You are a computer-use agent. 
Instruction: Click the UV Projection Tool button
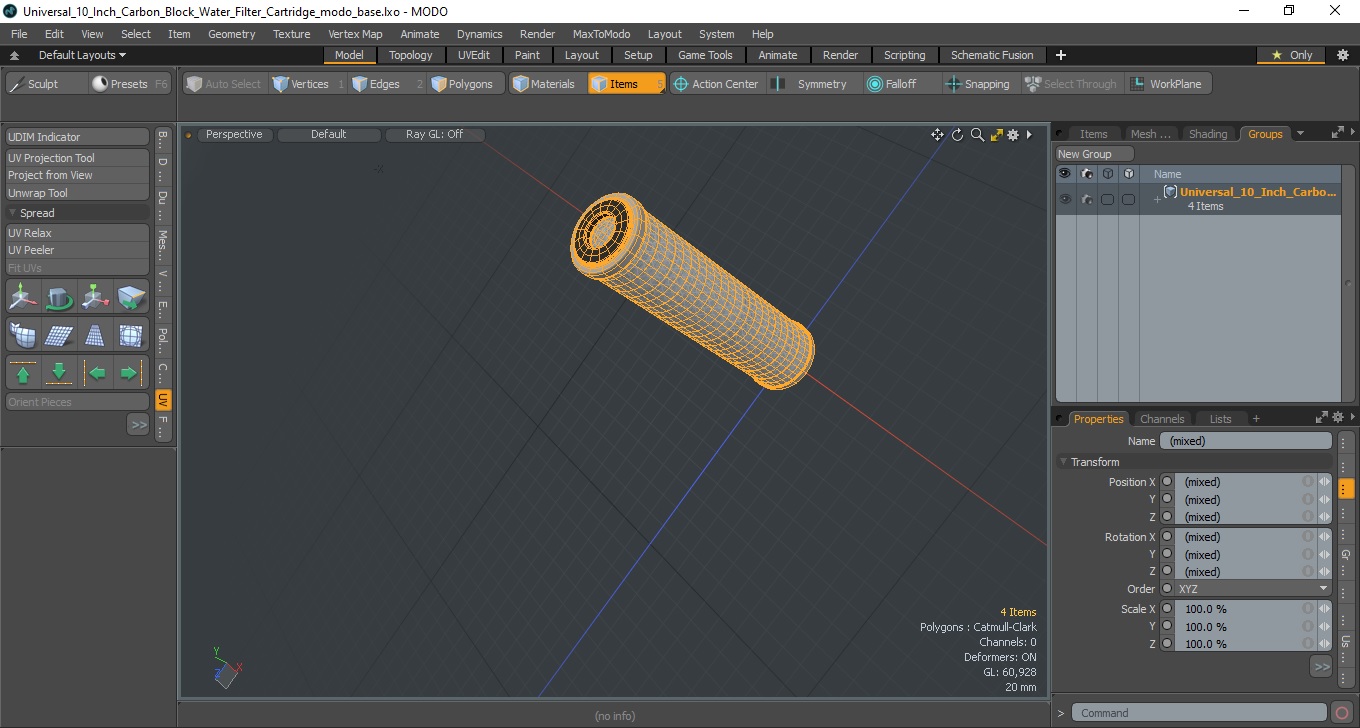(x=77, y=158)
